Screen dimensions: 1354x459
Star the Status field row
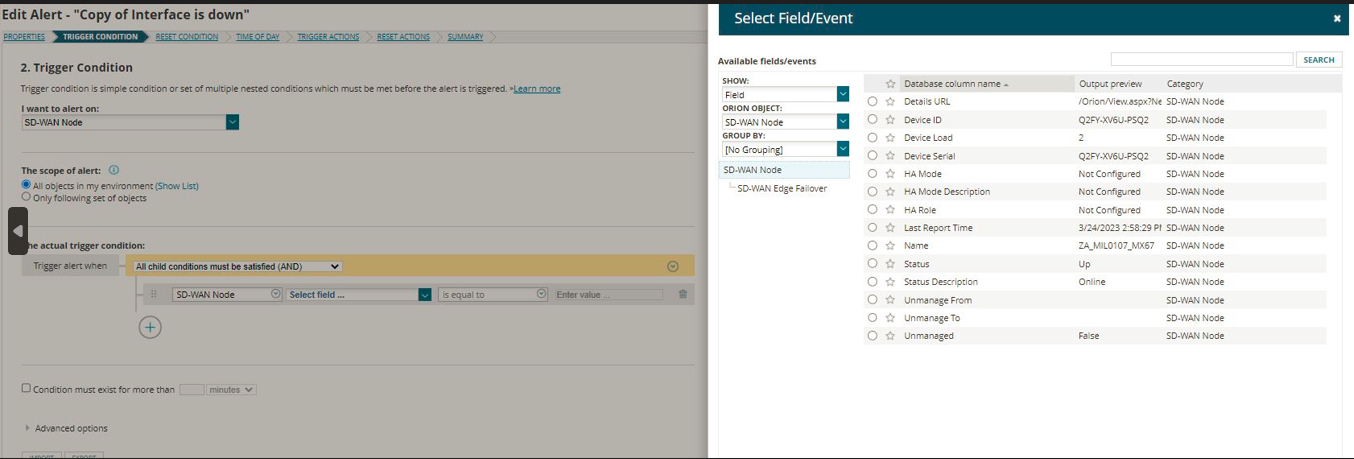(x=890, y=264)
